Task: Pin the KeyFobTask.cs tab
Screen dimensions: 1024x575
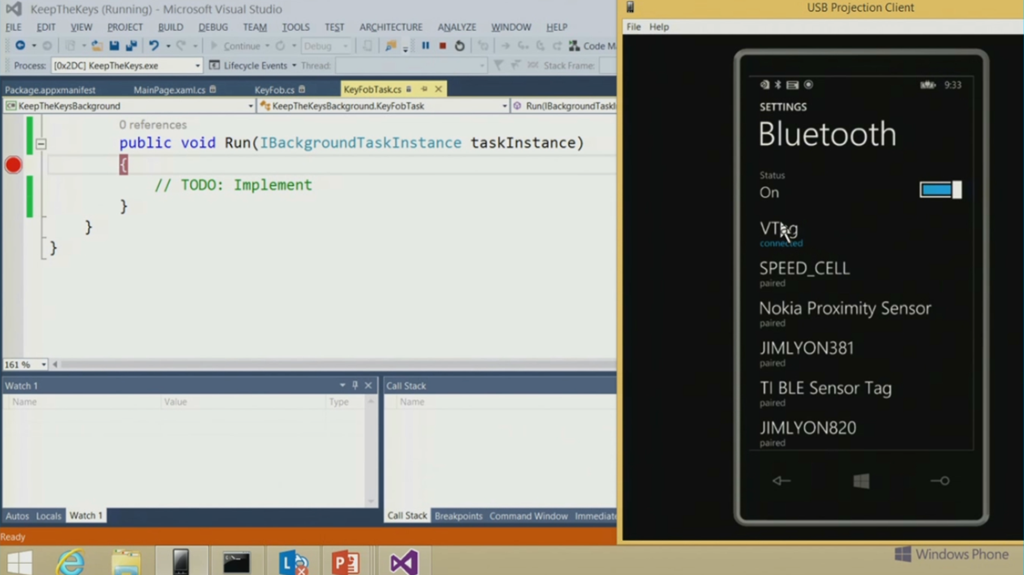Action: pos(424,89)
